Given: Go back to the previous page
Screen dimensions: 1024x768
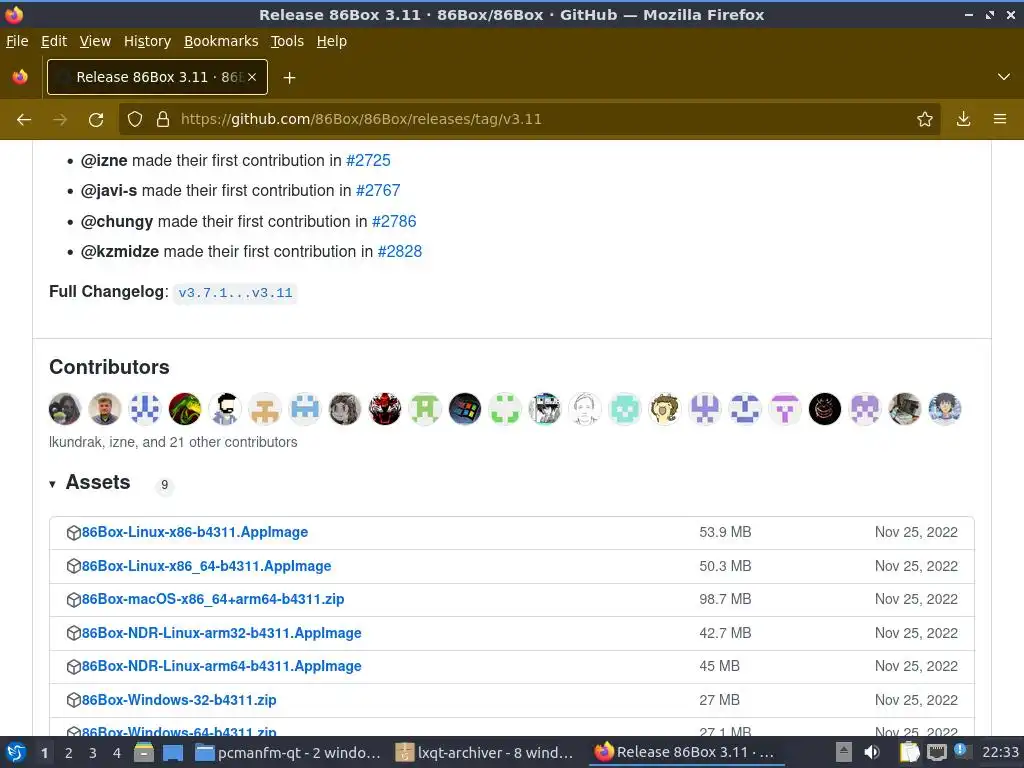Looking at the screenshot, I should 24,120.
